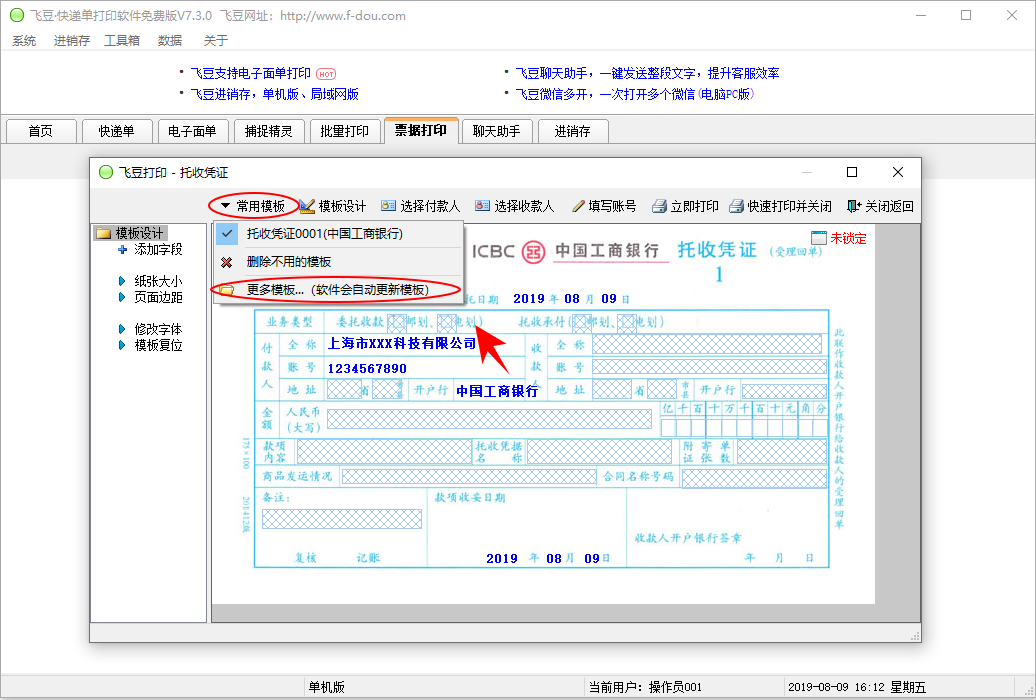Click the 备注 hatched field

tap(342, 519)
